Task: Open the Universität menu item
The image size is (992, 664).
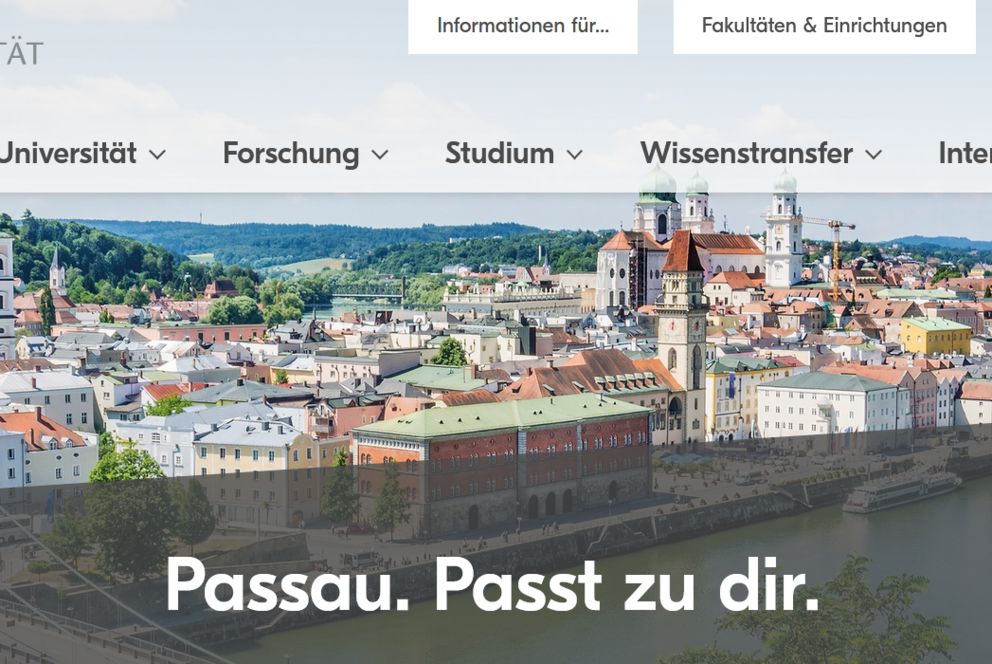Action: 68,153
